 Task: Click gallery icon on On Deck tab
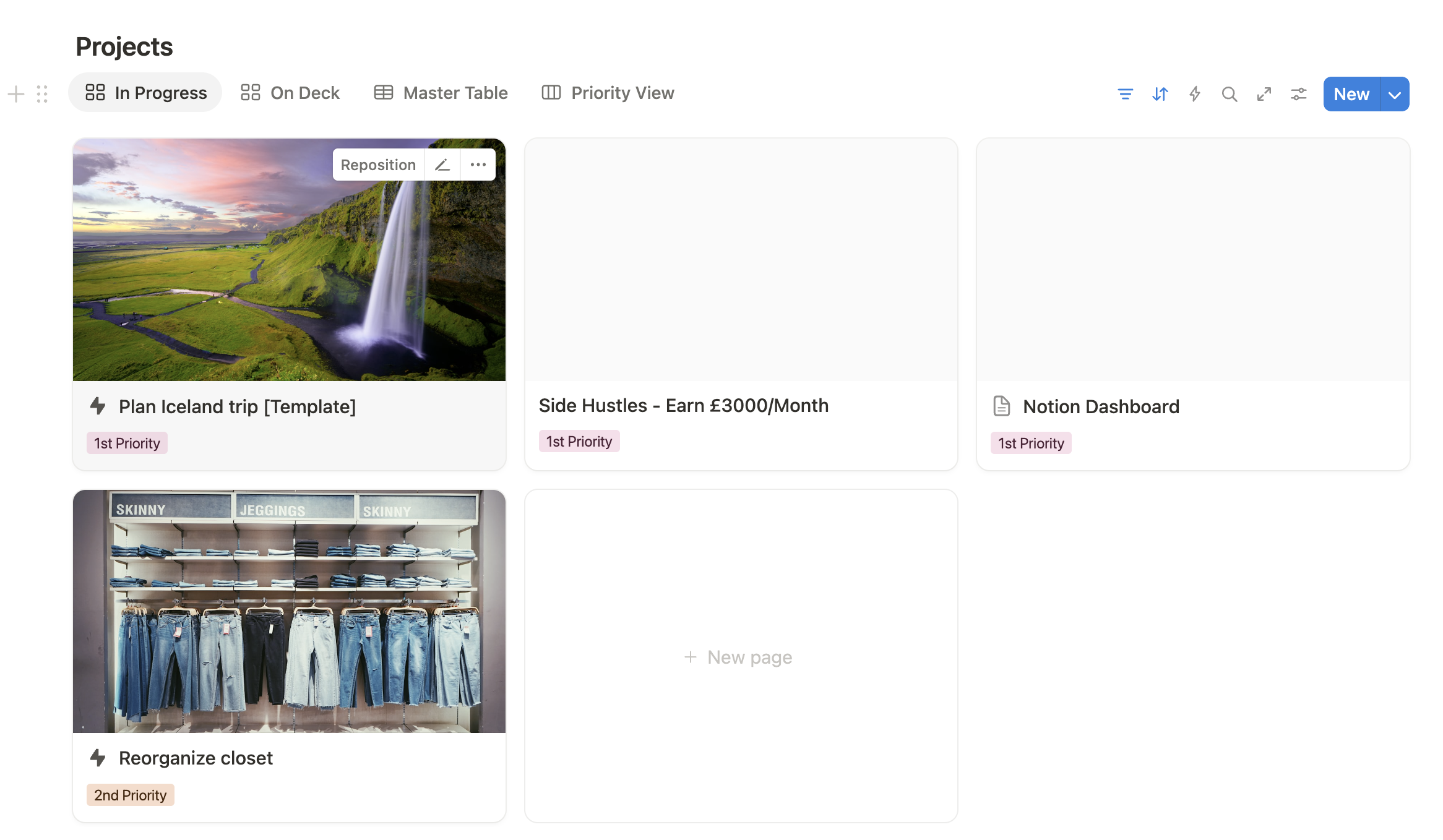[250, 92]
